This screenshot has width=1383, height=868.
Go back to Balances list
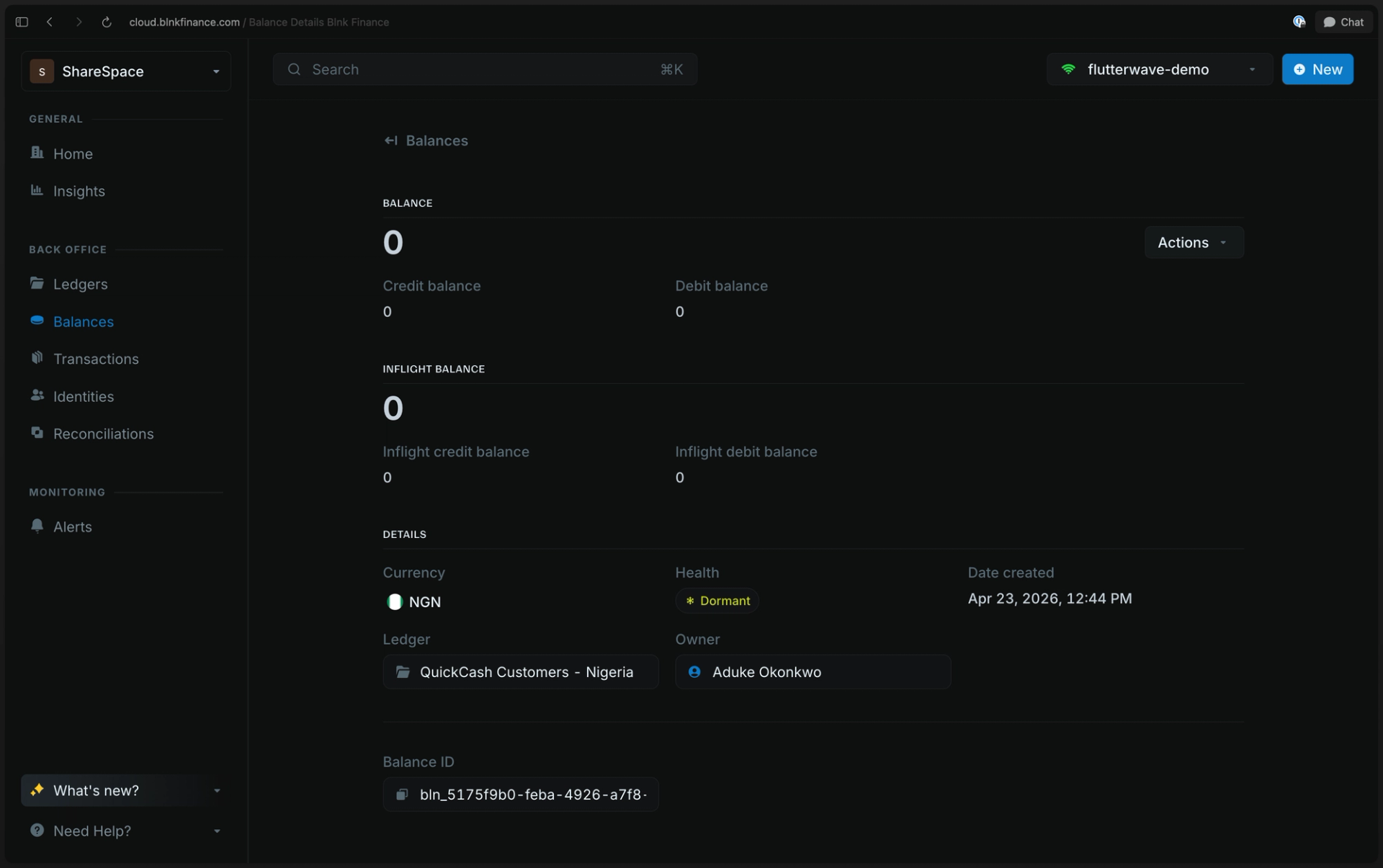[x=426, y=140]
